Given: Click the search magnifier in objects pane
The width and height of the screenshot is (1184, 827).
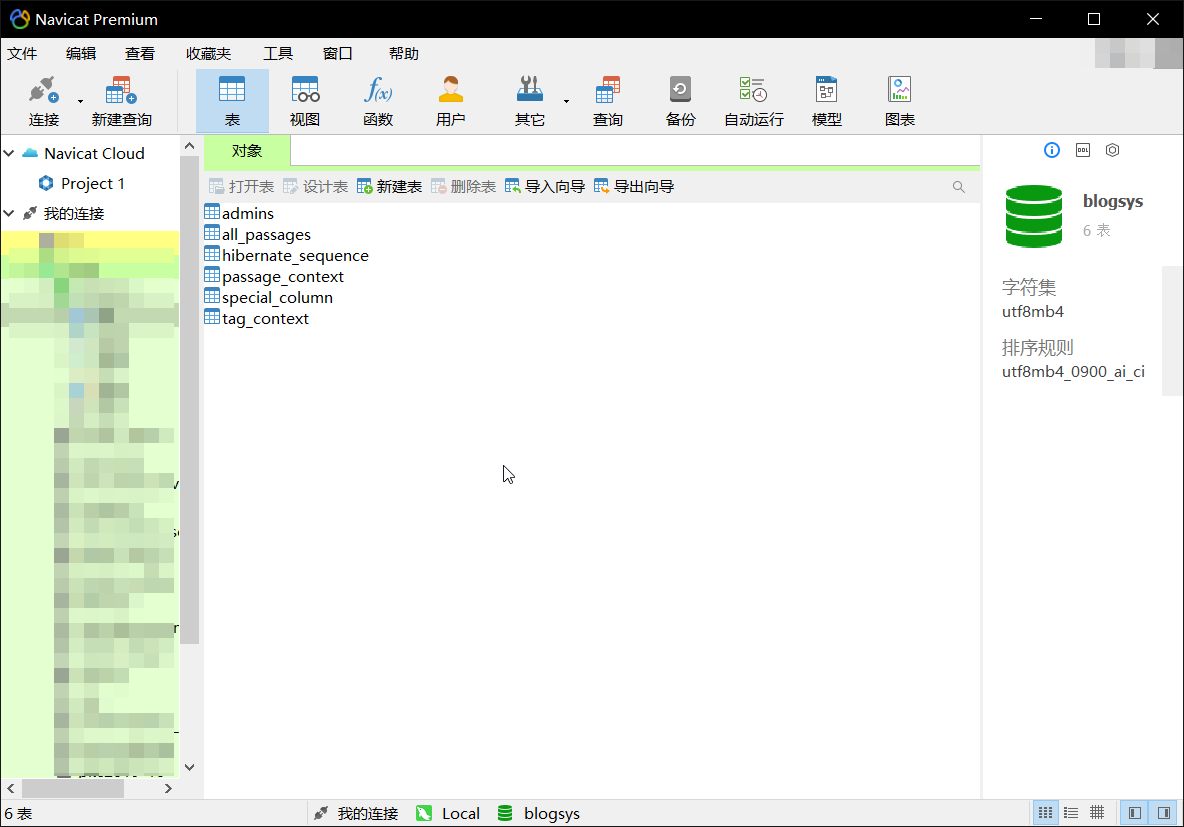Looking at the screenshot, I should tap(958, 187).
